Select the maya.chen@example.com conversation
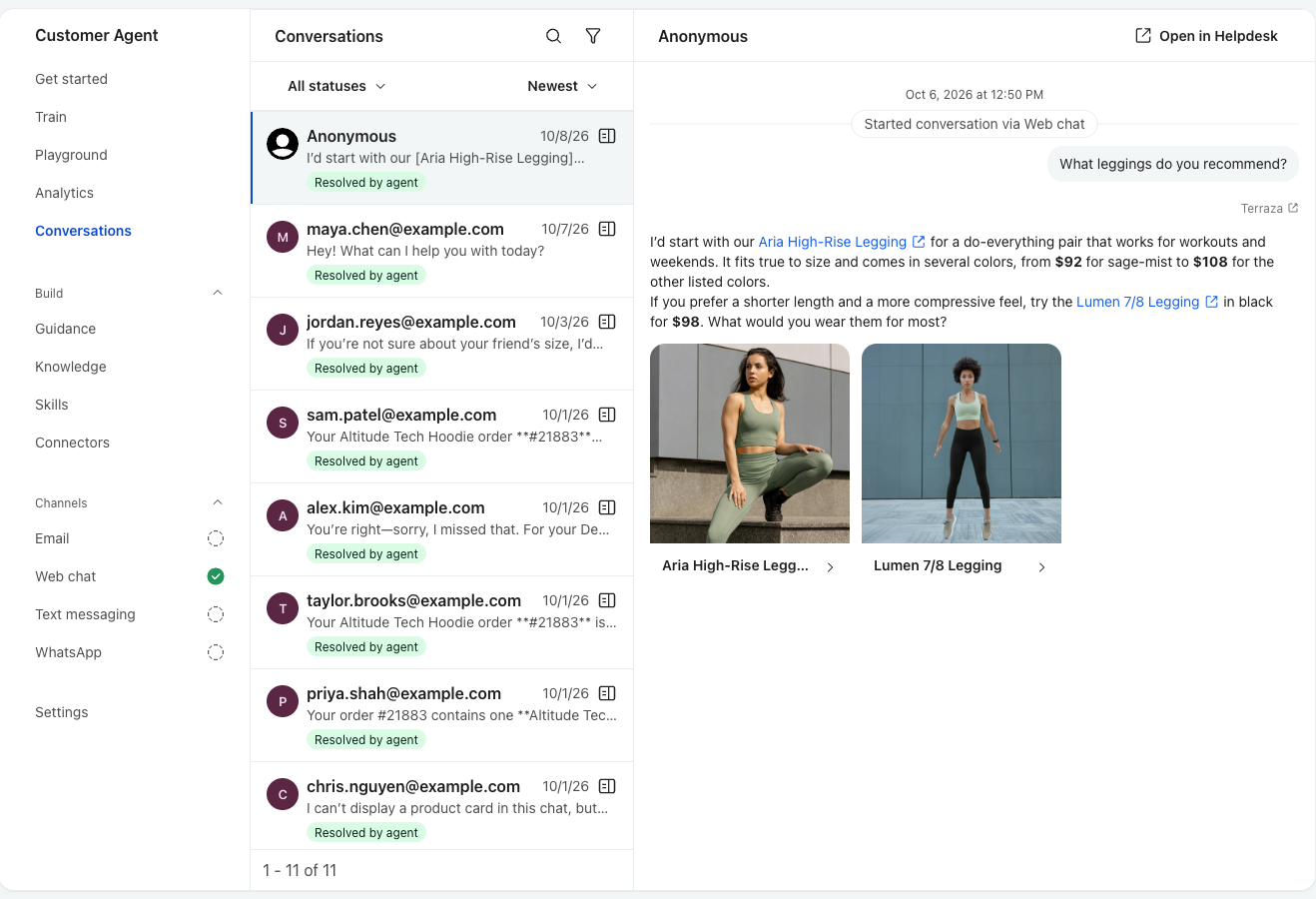Image resolution: width=1316 pixels, height=899 pixels. [x=441, y=251]
